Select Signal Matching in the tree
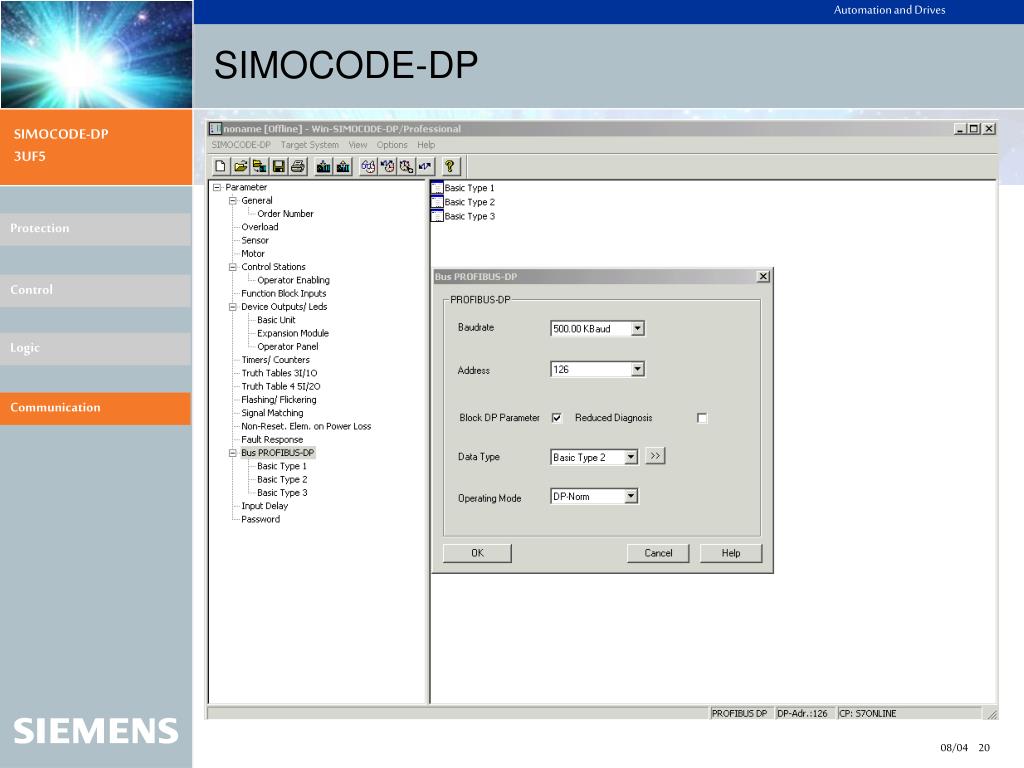Screen dimensions: 1024x768 [x=272, y=413]
